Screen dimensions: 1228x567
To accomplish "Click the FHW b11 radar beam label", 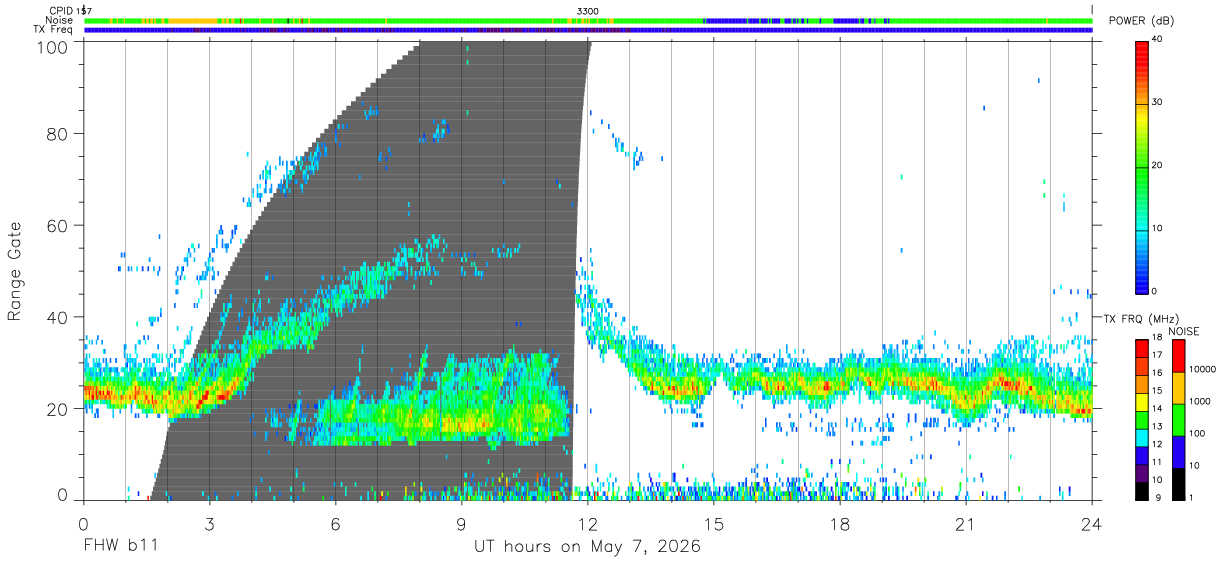I will (x=120, y=547).
